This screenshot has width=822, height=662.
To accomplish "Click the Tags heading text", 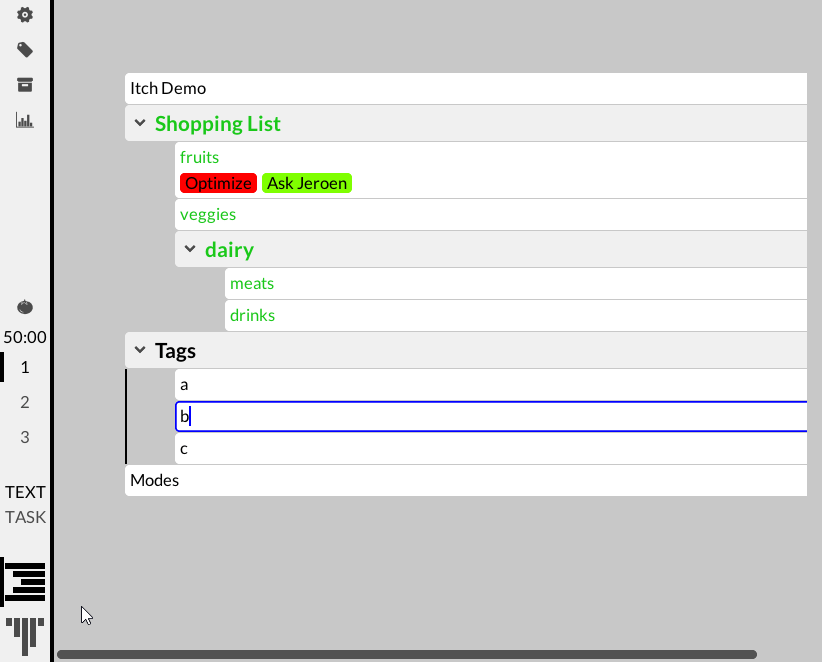I will 175,350.
